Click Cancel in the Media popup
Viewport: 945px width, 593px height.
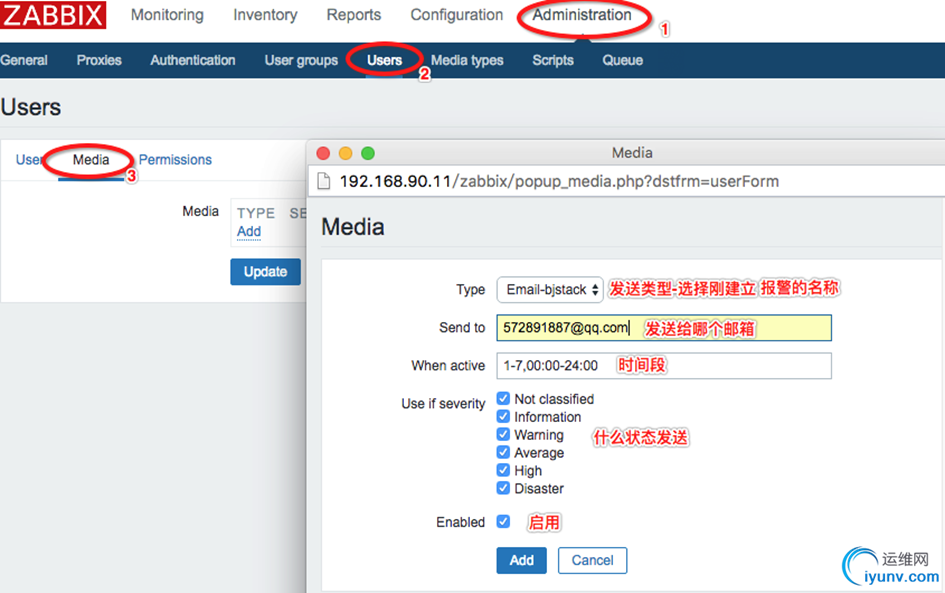592,560
